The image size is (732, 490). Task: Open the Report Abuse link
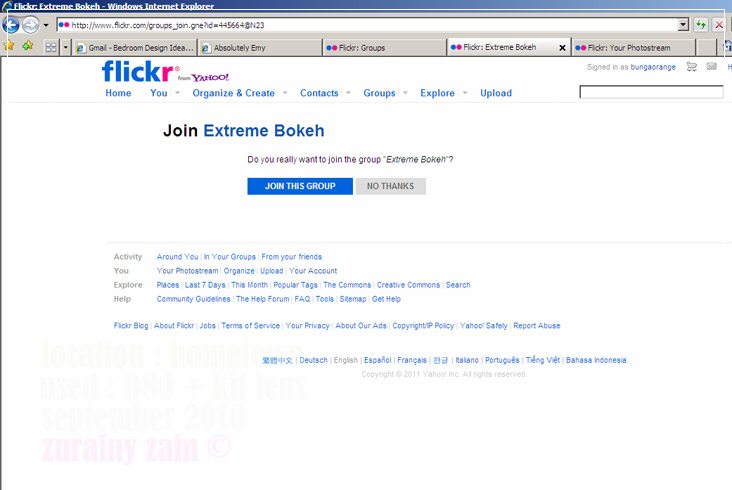pos(537,326)
